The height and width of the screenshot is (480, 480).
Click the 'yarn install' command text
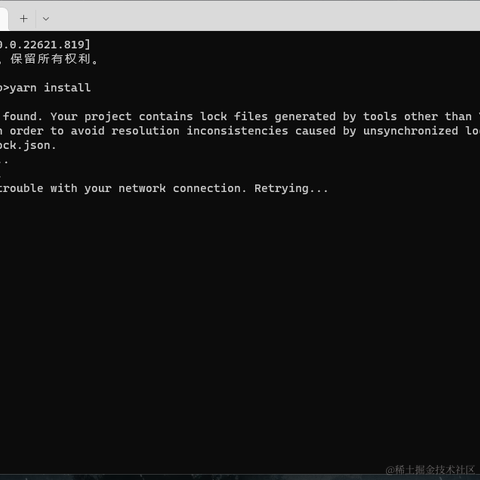50,88
